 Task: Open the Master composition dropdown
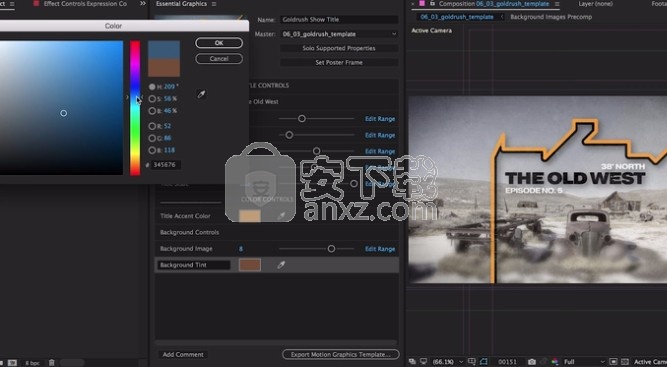click(x=339, y=34)
